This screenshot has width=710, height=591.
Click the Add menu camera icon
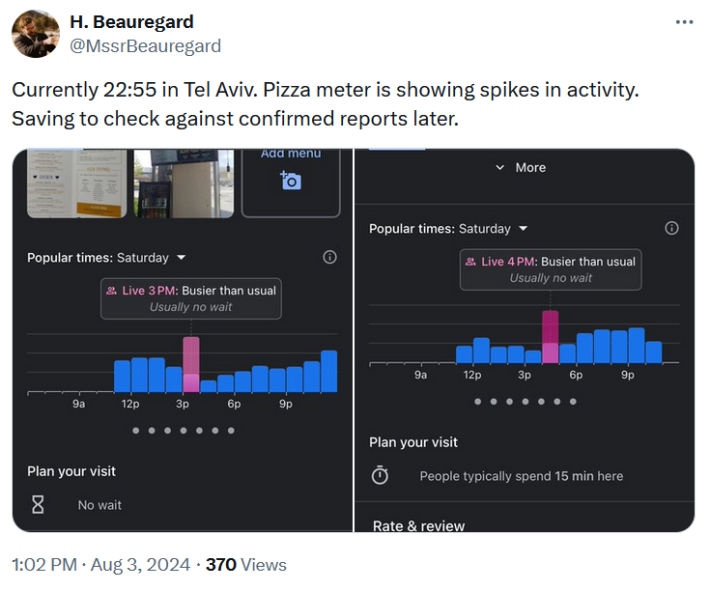click(x=291, y=180)
